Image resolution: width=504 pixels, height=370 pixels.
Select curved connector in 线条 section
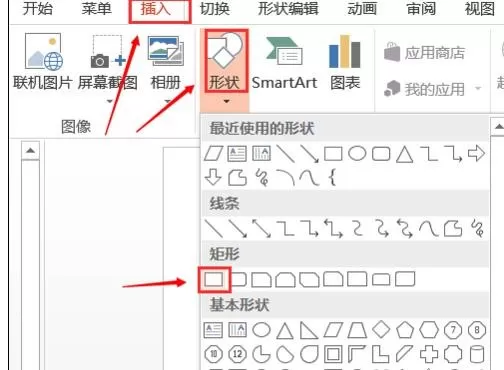(357, 229)
